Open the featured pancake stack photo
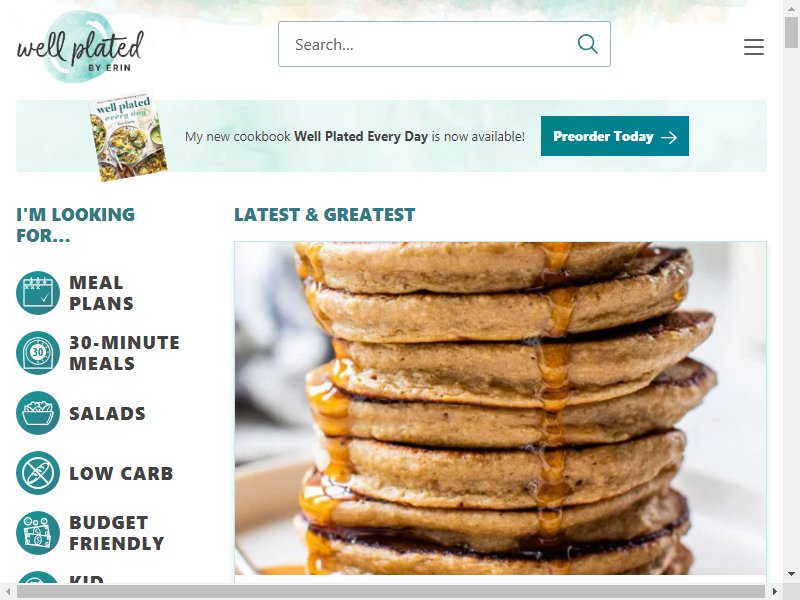The width and height of the screenshot is (800, 600). (500, 408)
